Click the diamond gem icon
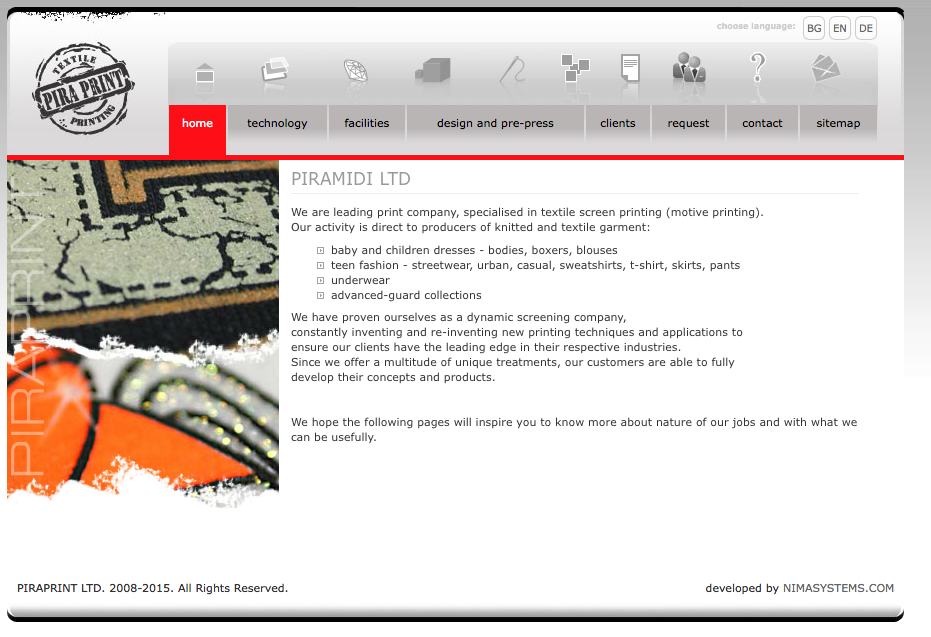 pos(355,70)
